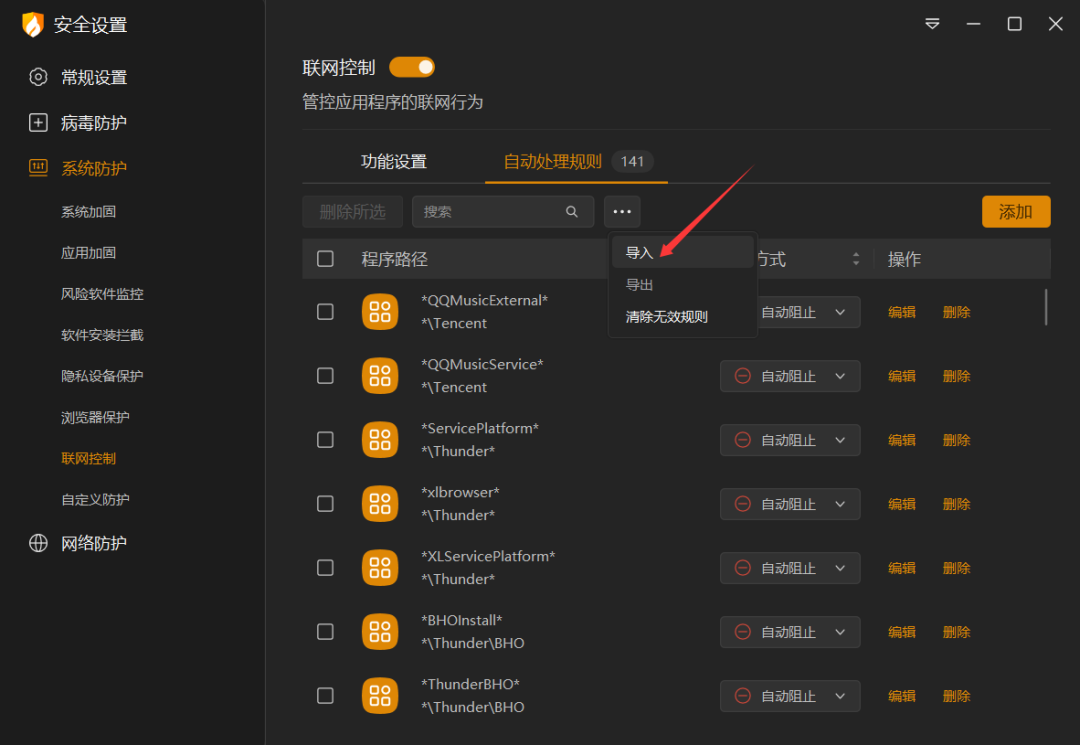
Task: Click the block icon in *xlbrowser* row
Action: 742,504
